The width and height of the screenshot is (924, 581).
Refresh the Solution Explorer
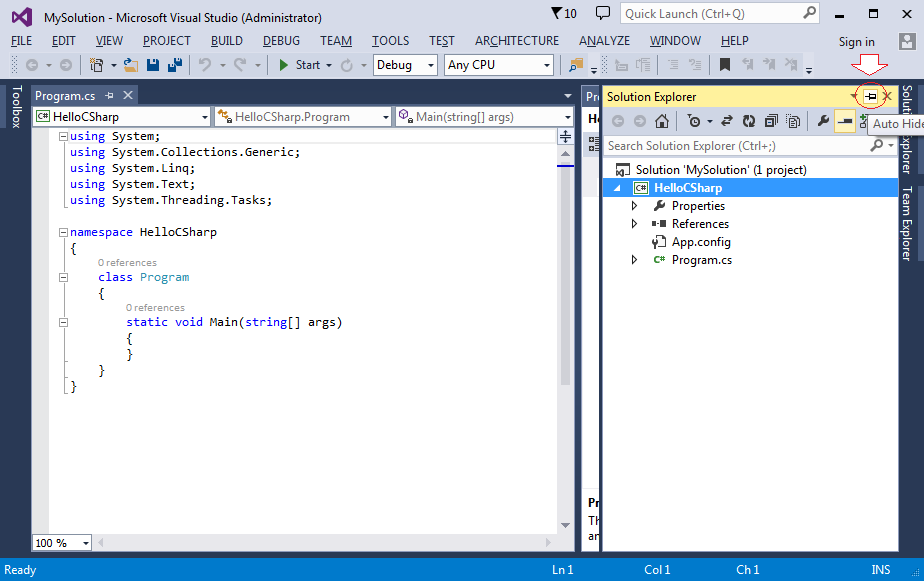tap(748, 121)
